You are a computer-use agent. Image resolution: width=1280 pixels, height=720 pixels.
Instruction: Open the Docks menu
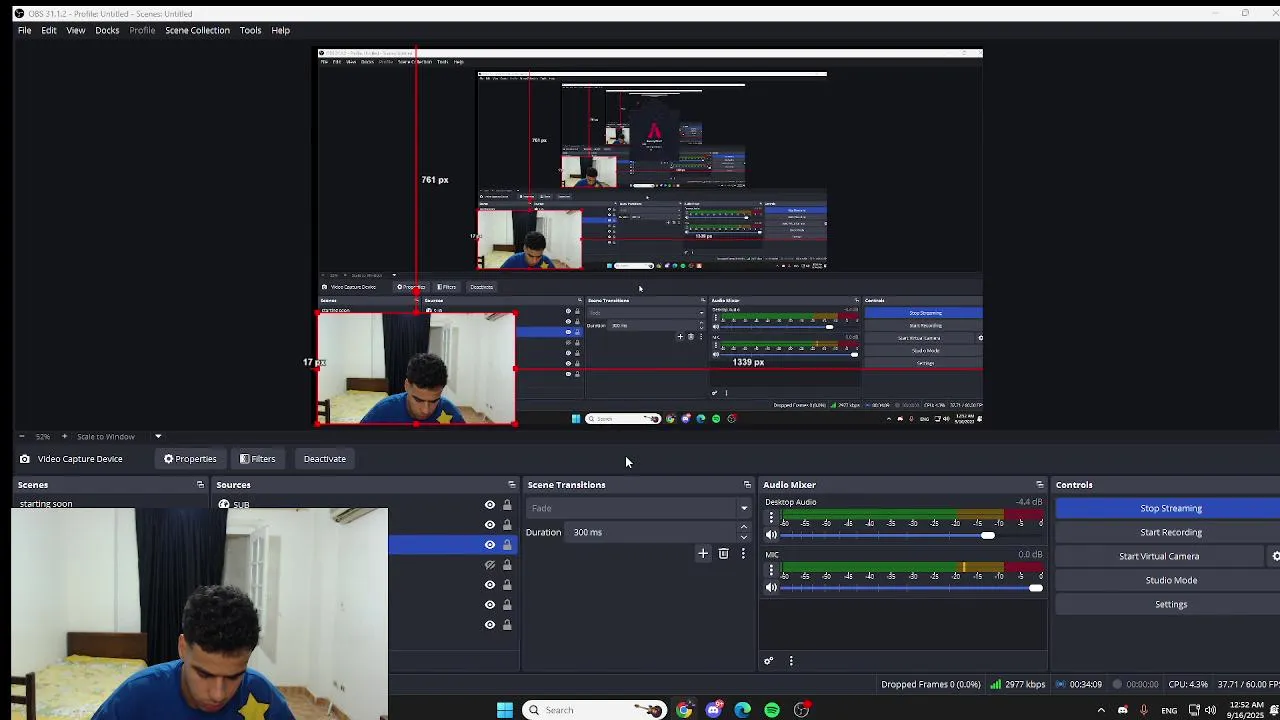tap(107, 30)
